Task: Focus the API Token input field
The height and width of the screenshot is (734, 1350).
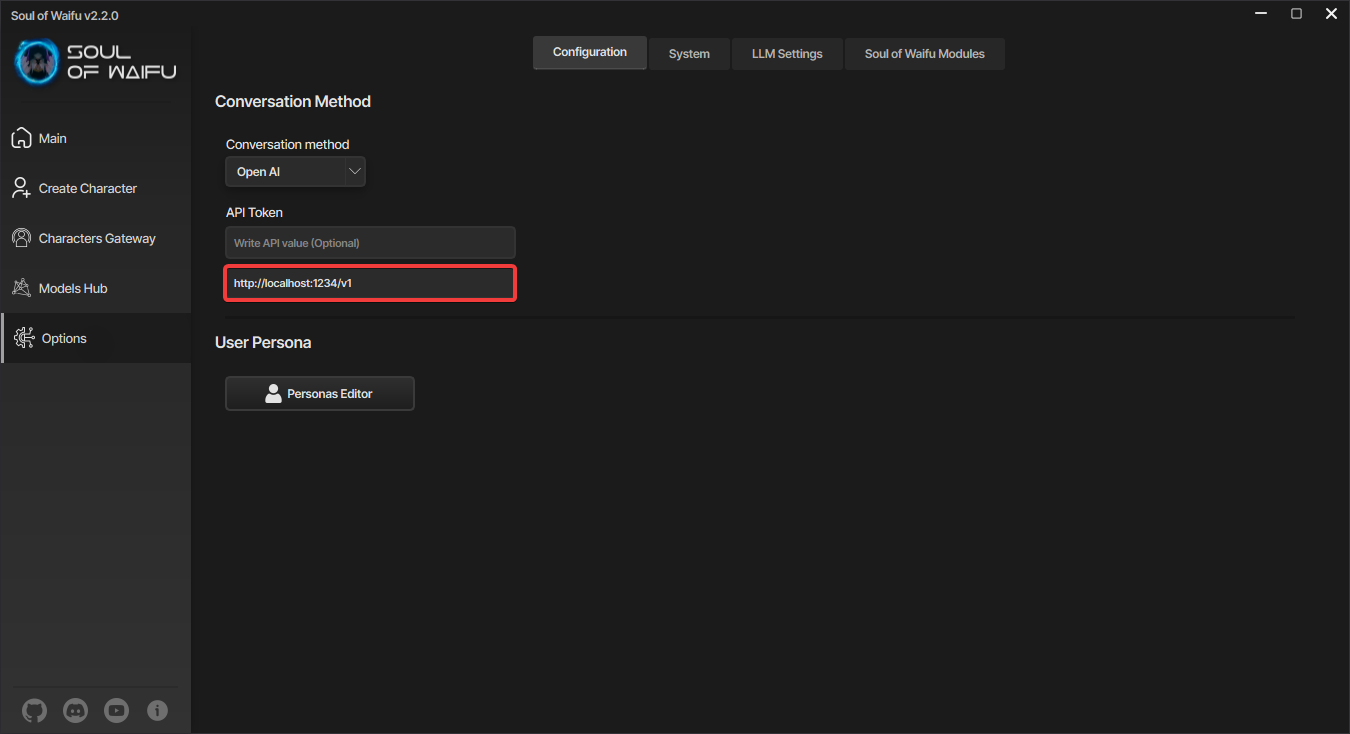Action: [x=370, y=243]
